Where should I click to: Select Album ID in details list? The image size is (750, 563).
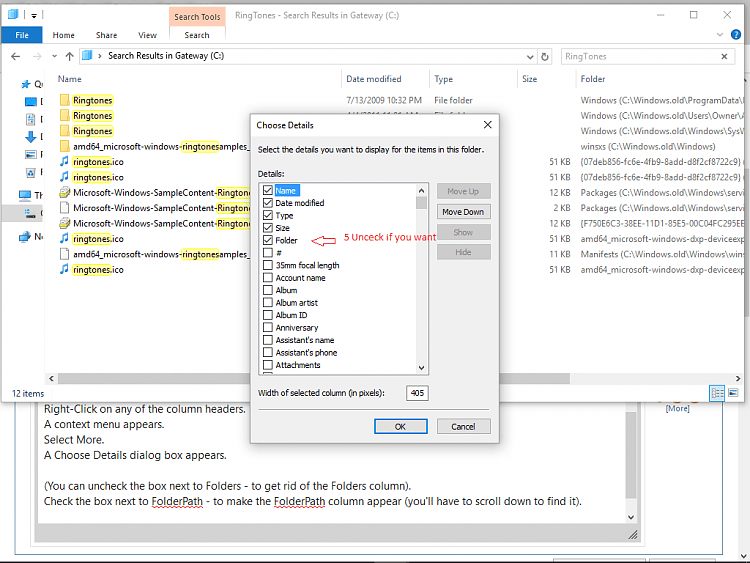coord(291,315)
